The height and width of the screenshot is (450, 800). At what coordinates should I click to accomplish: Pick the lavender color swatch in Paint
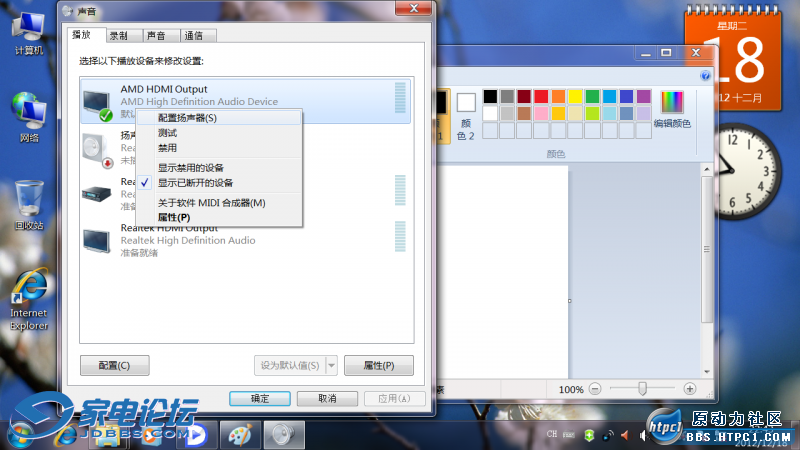(644, 113)
